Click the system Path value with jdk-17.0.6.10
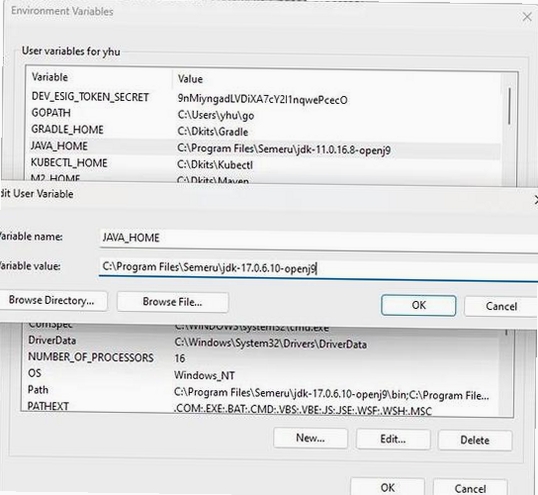Viewport: 538px width, 495px height. click(331, 394)
